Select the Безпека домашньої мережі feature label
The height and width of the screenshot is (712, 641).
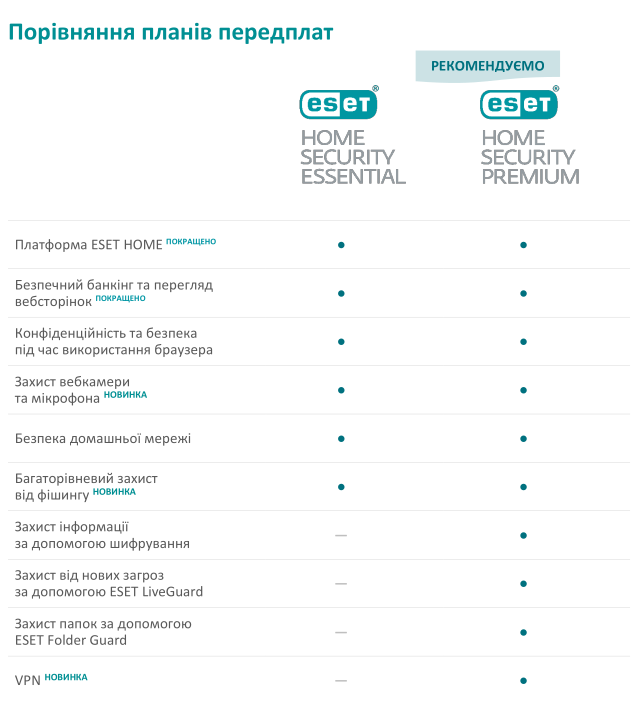point(103,439)
